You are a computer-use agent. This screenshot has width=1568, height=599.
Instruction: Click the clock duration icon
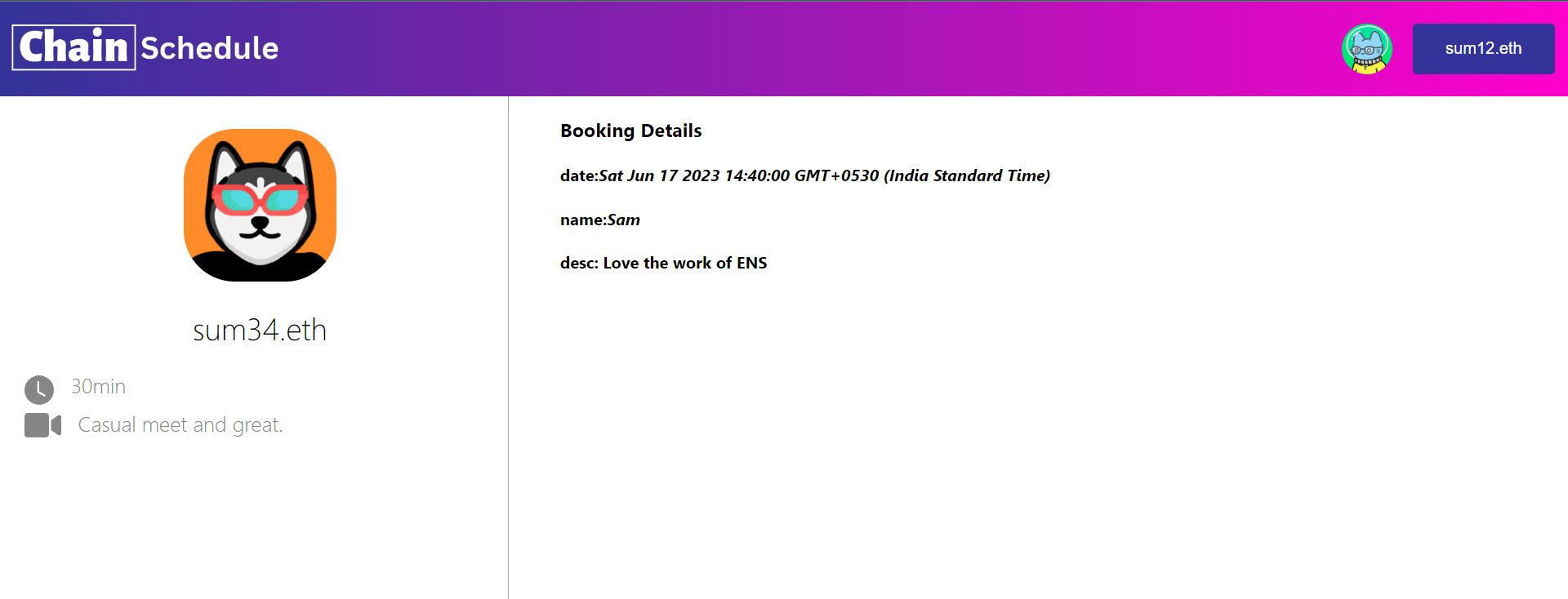39,390
